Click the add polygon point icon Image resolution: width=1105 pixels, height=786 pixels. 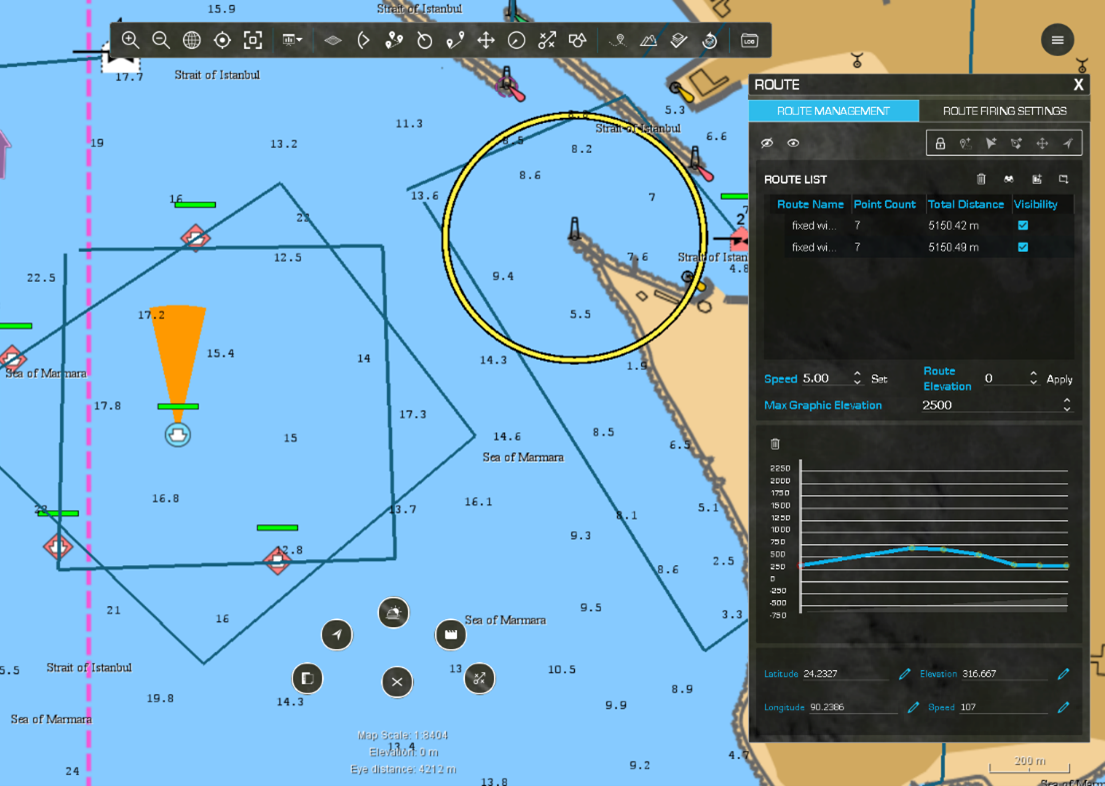(1016, 144)
